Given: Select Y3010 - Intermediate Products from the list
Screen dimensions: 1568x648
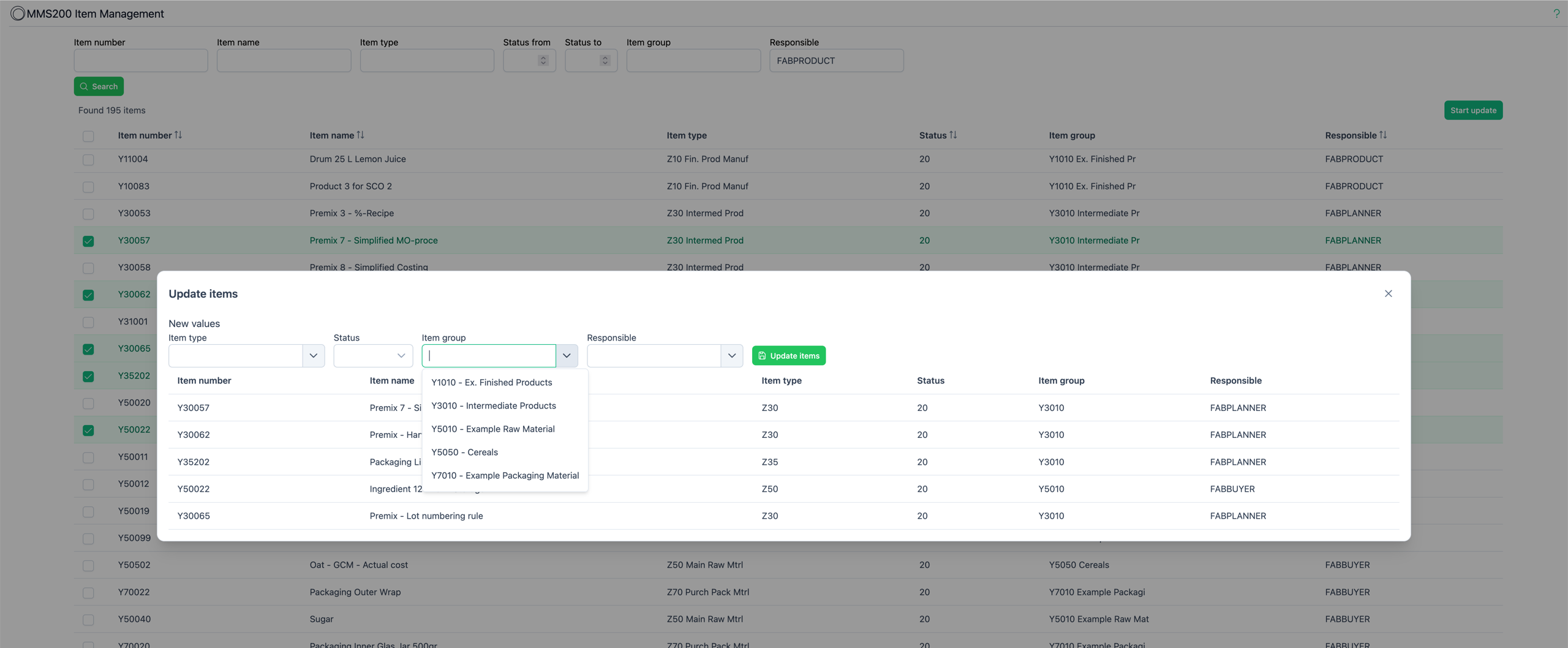Looking at the screenshot, I should [494, 405].
